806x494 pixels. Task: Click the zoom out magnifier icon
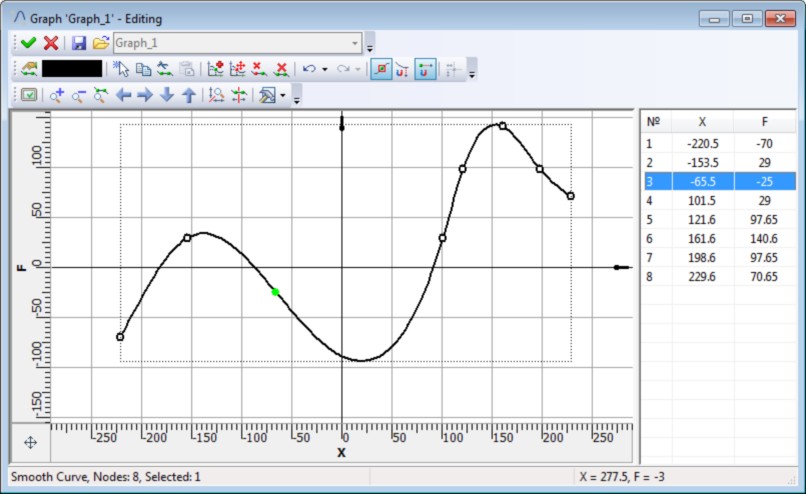click(x=78, y=96)
